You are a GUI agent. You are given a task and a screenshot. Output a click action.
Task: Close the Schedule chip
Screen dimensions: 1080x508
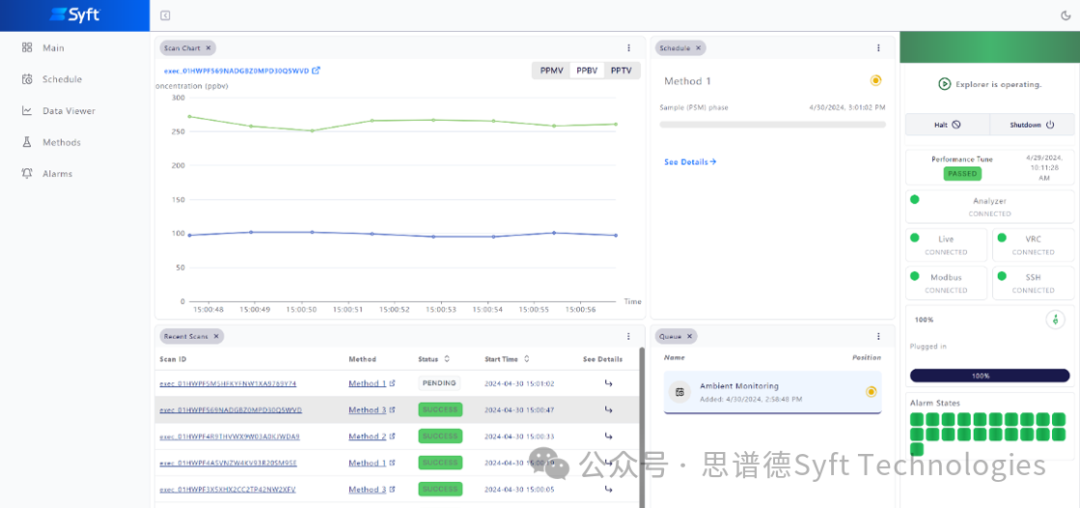tap(698, 48)
